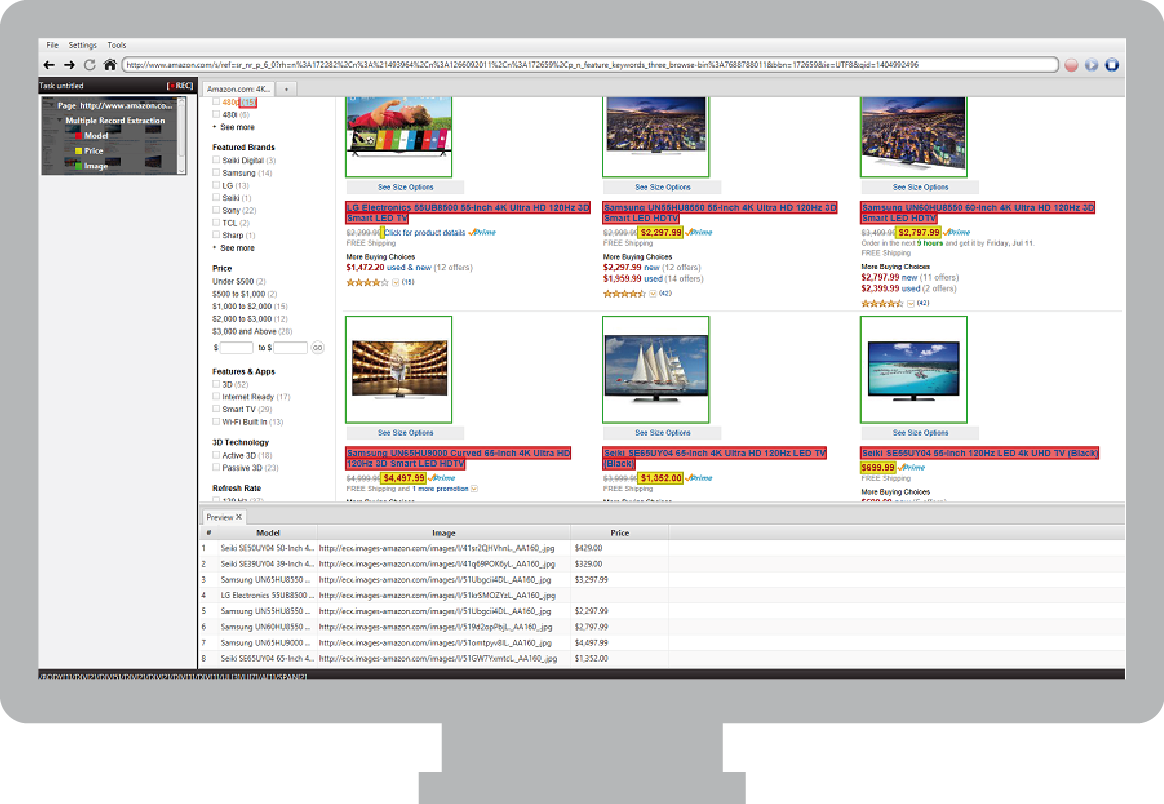Screen dimensions: 1164x804
Task: Check the Sony brand checkbox
Action: point(216,210)
